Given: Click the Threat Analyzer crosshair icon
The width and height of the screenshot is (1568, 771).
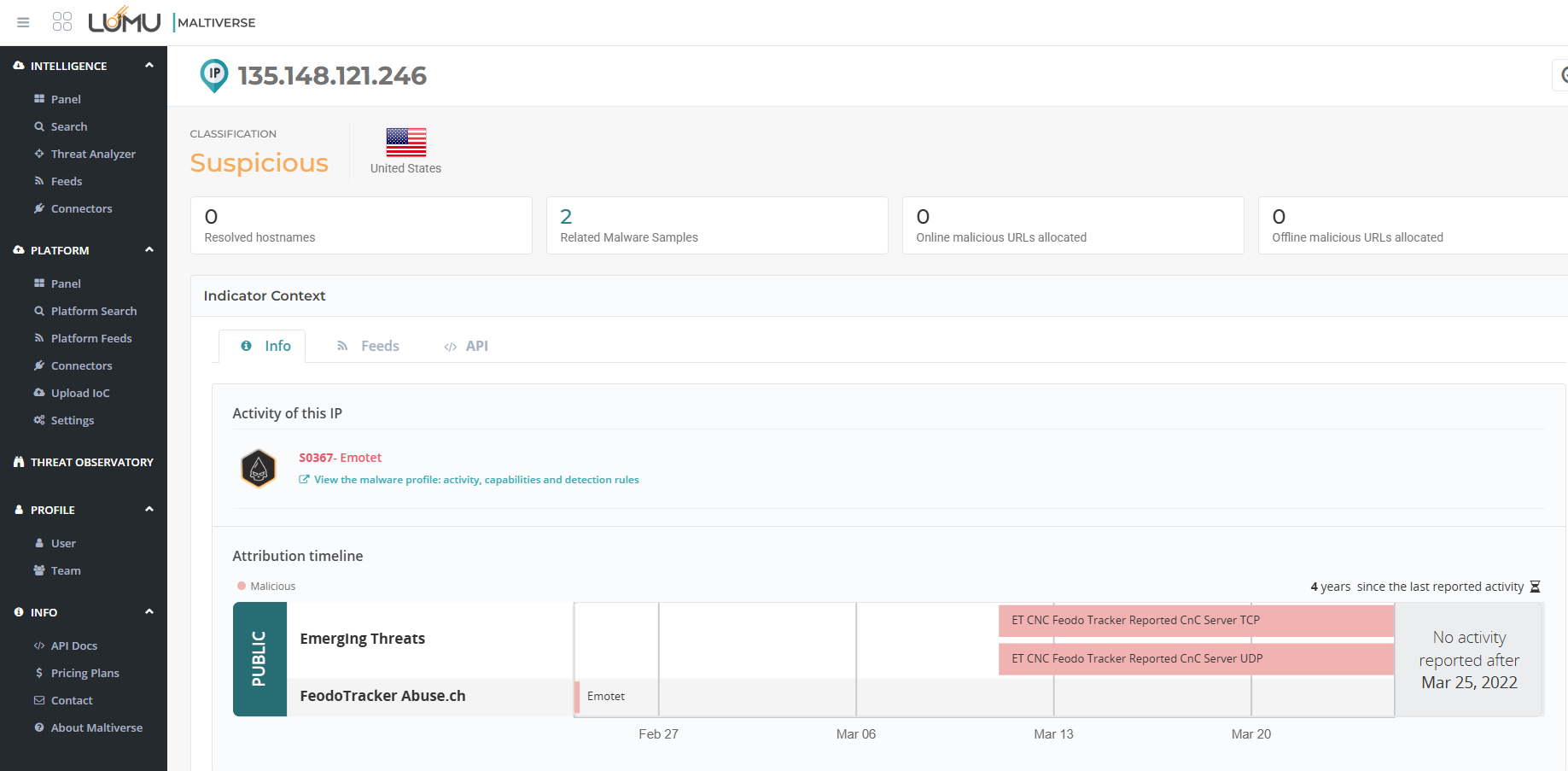Looking at the screenshot, I should tap(39, 154).
